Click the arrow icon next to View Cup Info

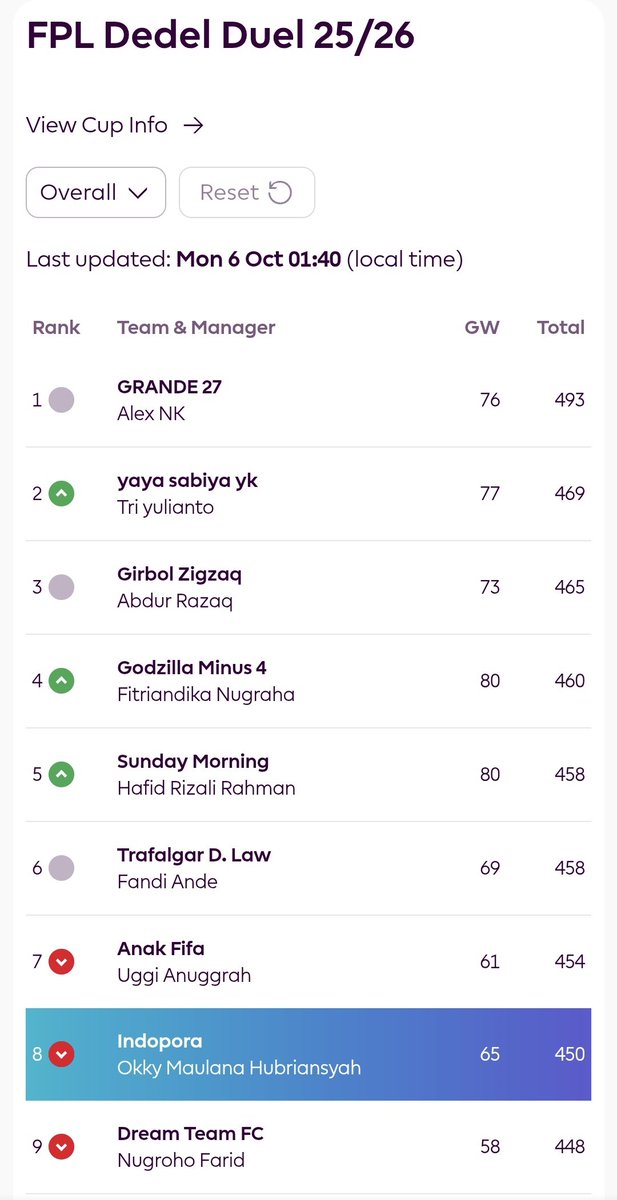[194, 125]
